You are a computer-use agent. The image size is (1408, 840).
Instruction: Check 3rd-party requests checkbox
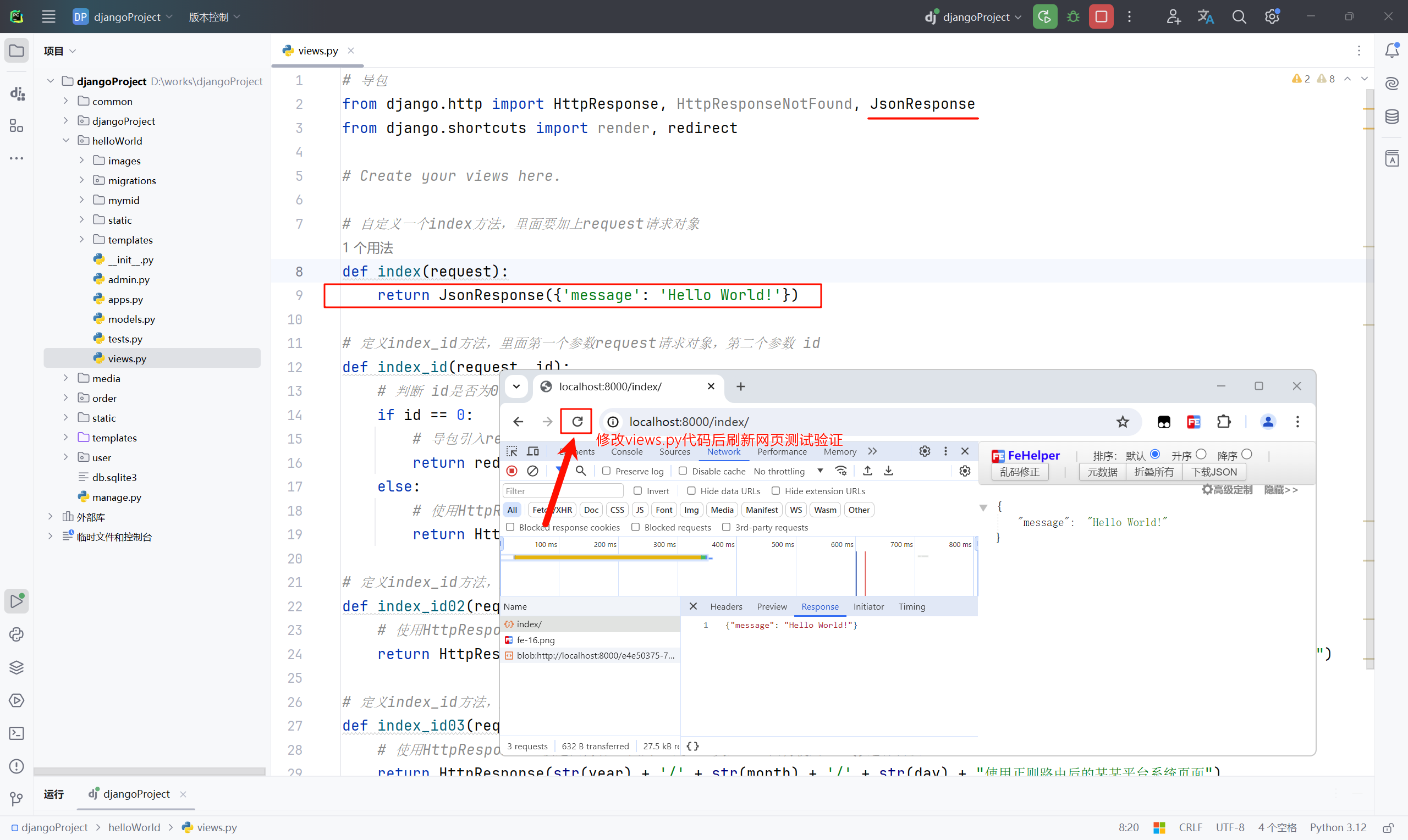726,527
